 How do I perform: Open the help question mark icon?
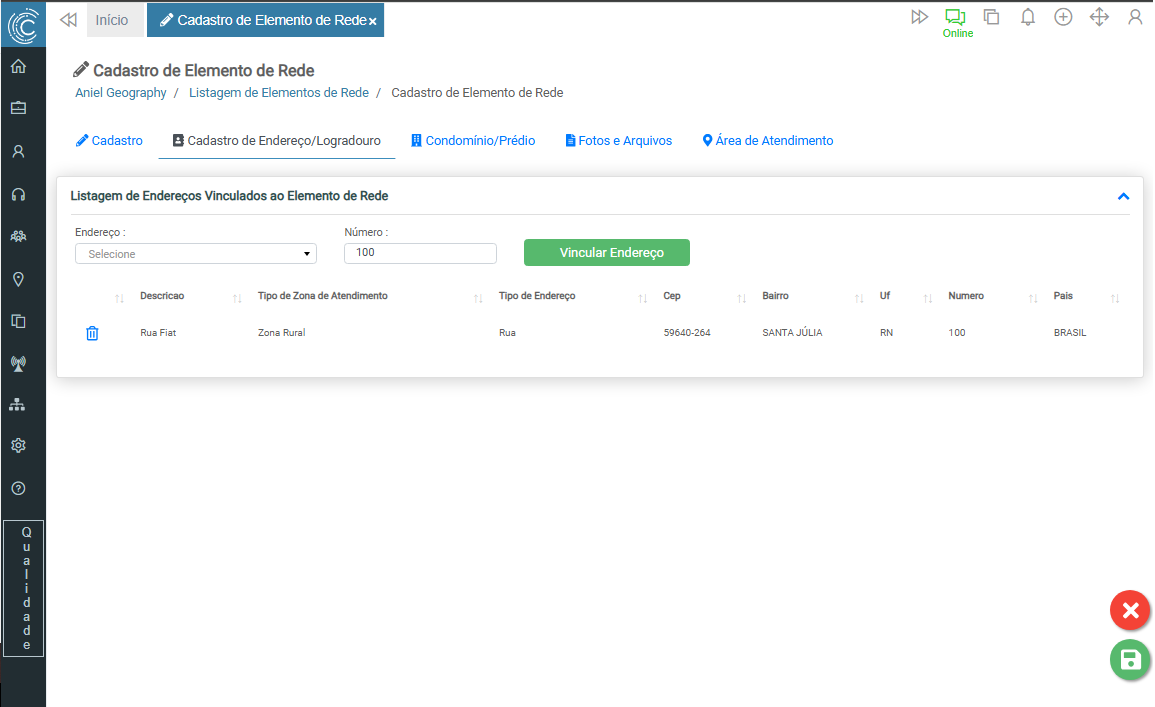(18, 489)
